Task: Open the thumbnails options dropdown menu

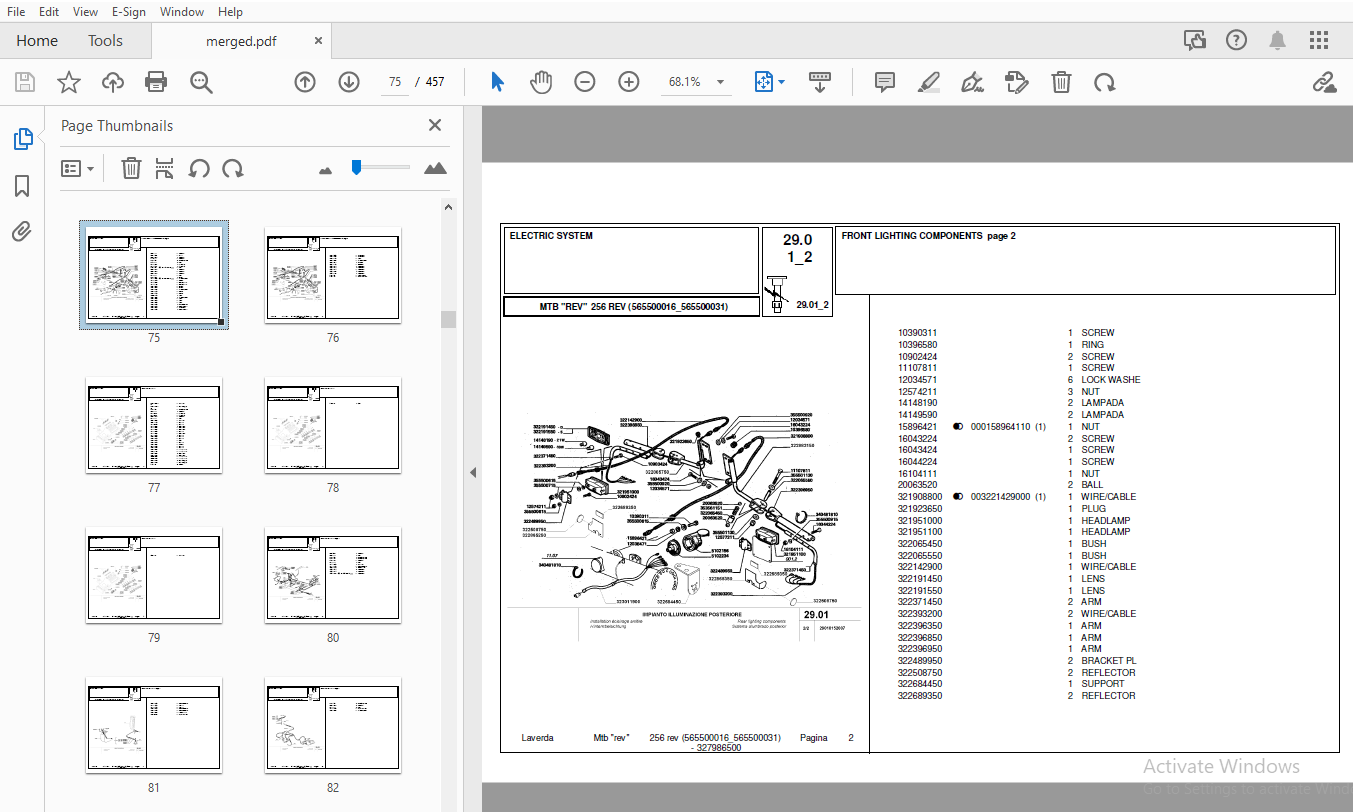Action: [x=78, y=168]
